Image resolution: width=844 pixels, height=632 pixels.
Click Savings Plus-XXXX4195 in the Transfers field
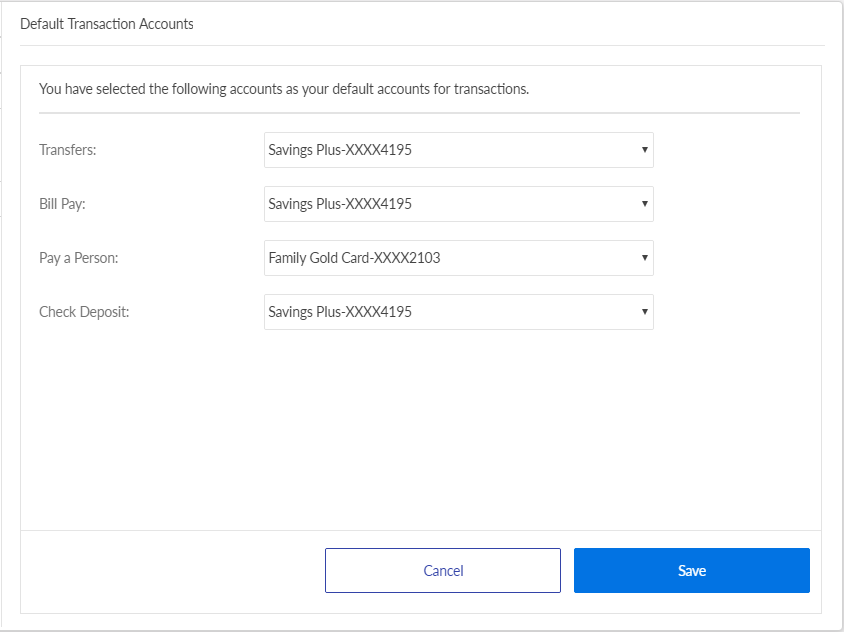[340, 150]
